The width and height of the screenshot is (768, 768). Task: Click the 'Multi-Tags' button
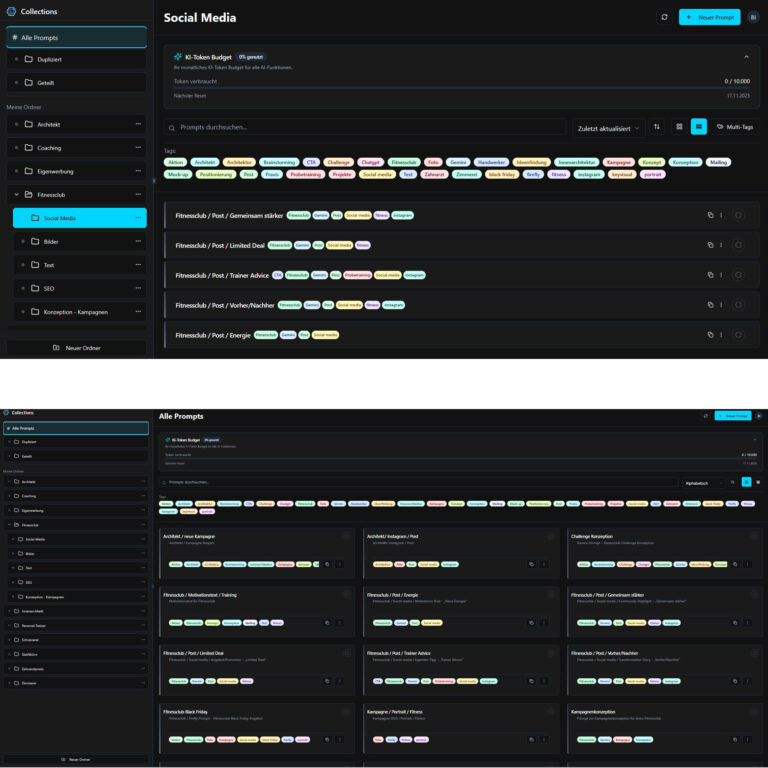(x=735, y=127)
